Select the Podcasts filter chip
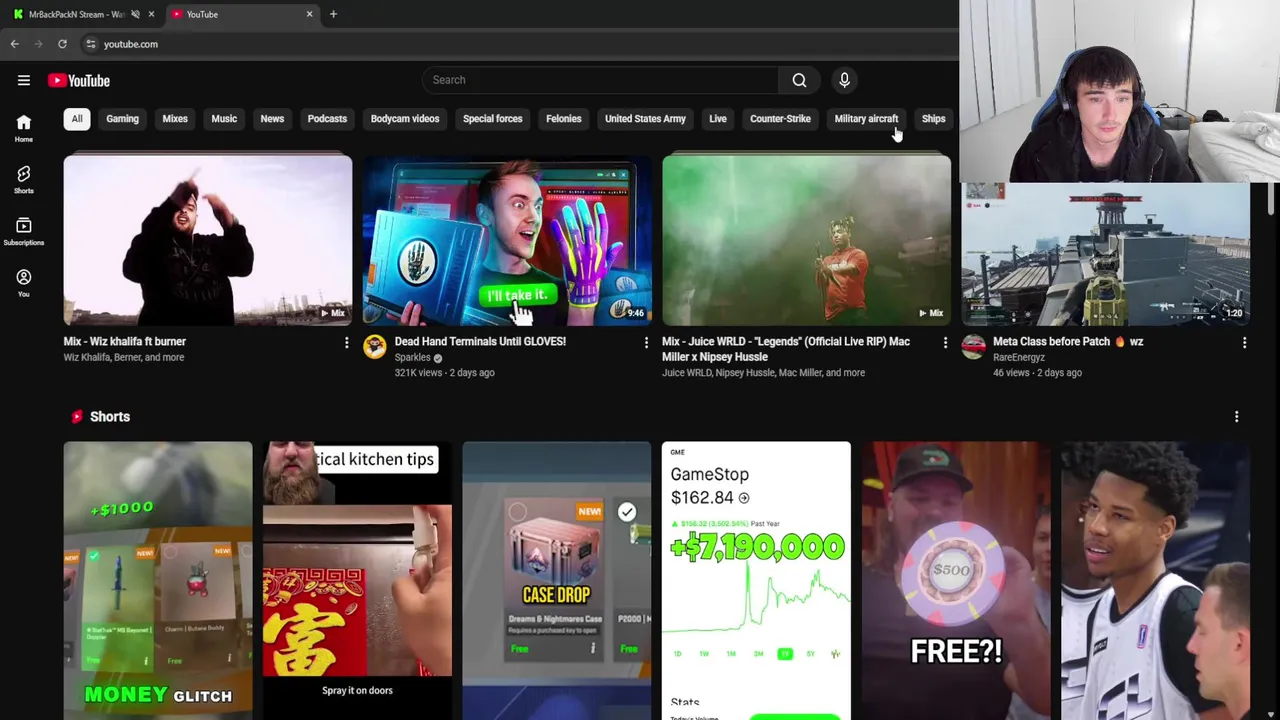The width and height of the screenshot is (1280, 720). [x=327, y=119]
